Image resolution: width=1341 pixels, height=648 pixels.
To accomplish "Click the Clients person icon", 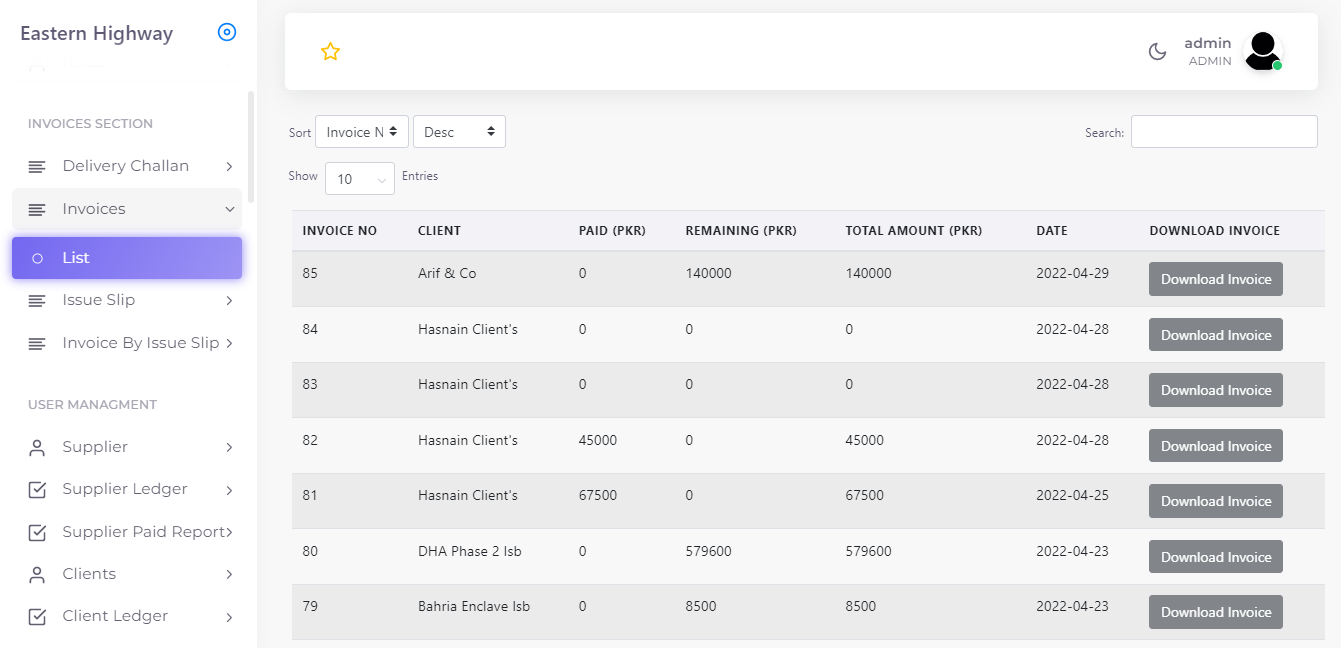I will [37, 574].
